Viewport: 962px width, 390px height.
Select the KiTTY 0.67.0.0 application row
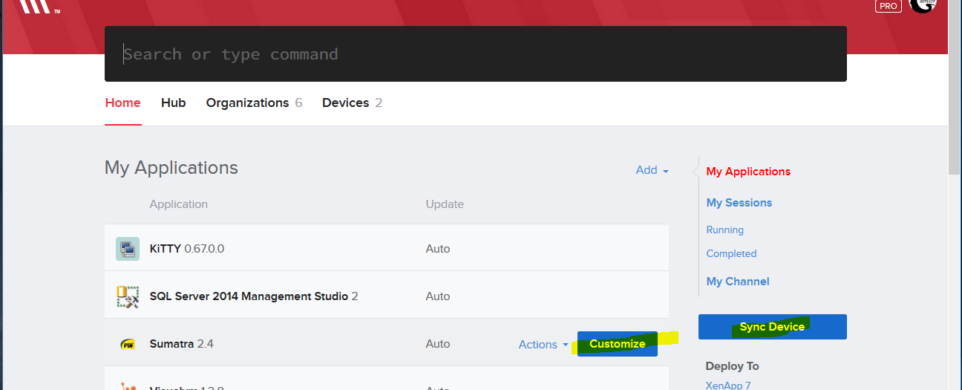point(387,248)
